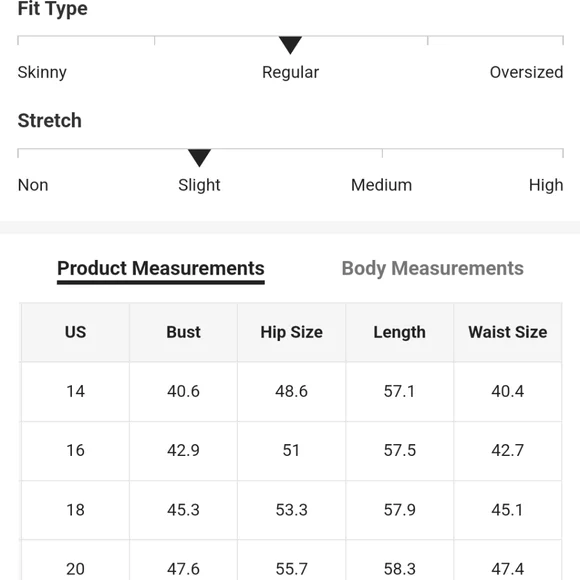The height and width of the screenshot is (580, 580).
Task: Click the Bust column header
Action: (183, 332)
